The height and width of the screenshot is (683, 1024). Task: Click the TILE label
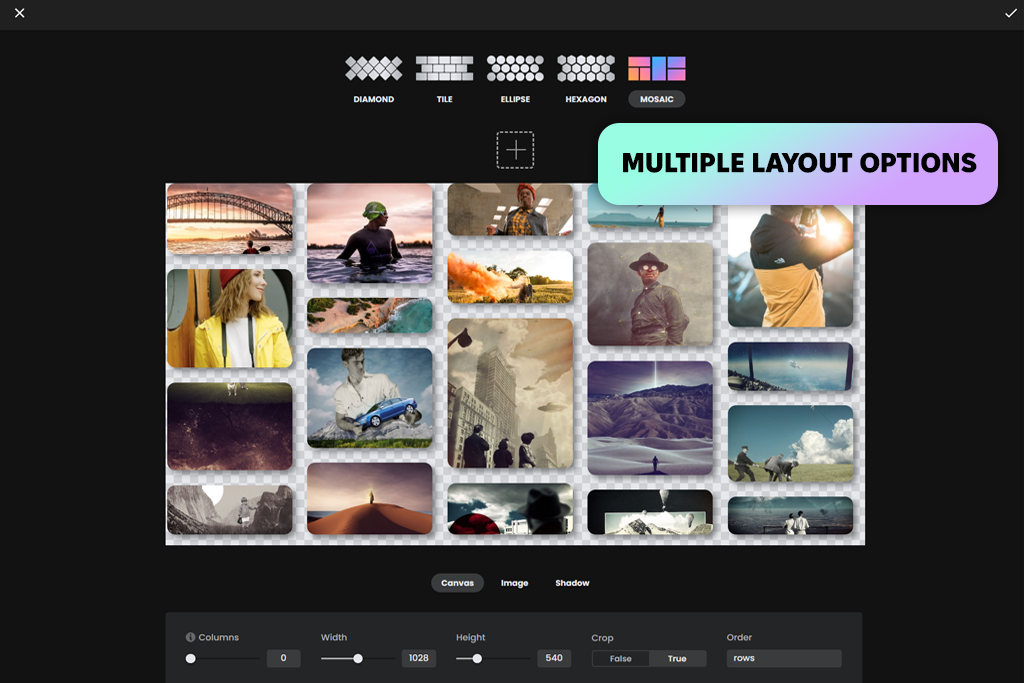tap(444, 99)
